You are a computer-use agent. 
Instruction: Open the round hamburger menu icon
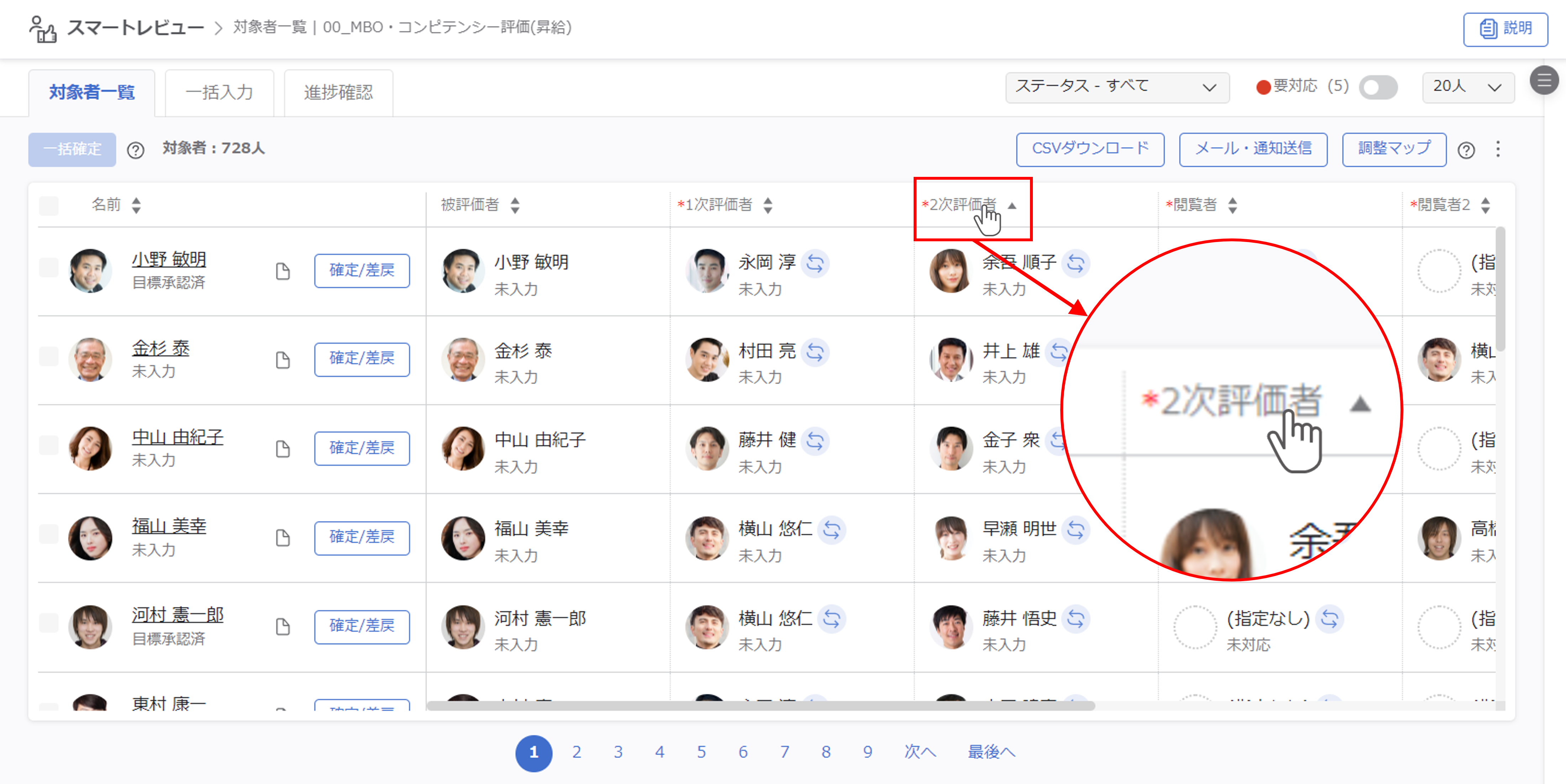[x=1544, y=80]
